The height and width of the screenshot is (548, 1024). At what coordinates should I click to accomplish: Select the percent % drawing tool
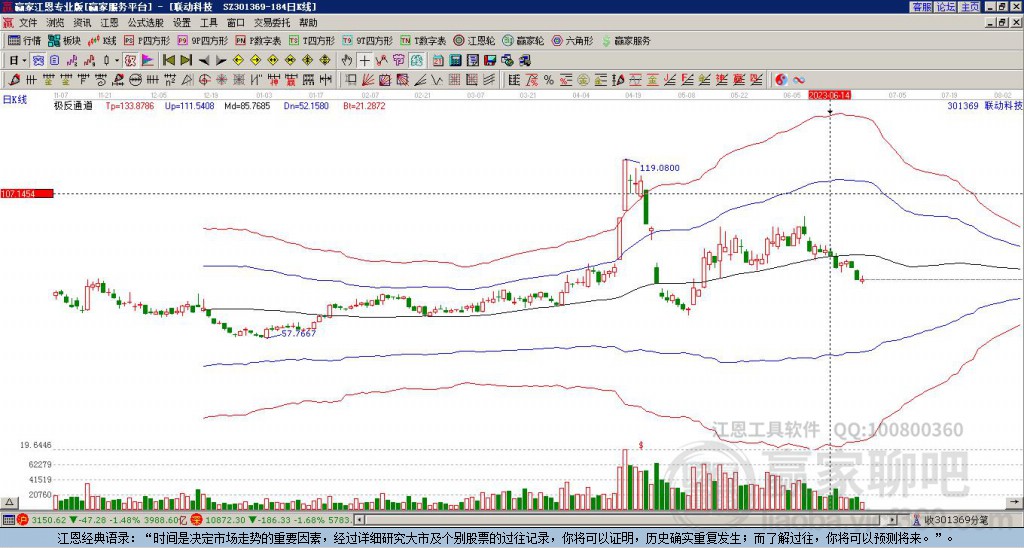pyautogui.click(x=549, y=80)
